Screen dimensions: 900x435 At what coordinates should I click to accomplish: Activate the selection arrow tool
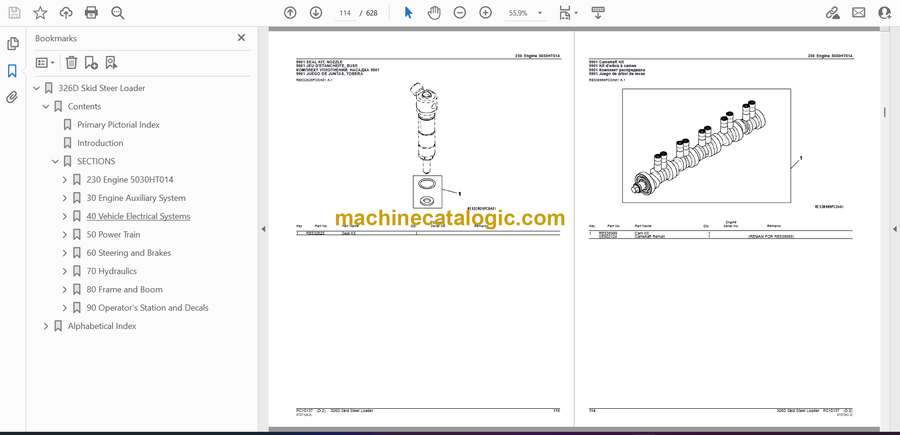408,13
